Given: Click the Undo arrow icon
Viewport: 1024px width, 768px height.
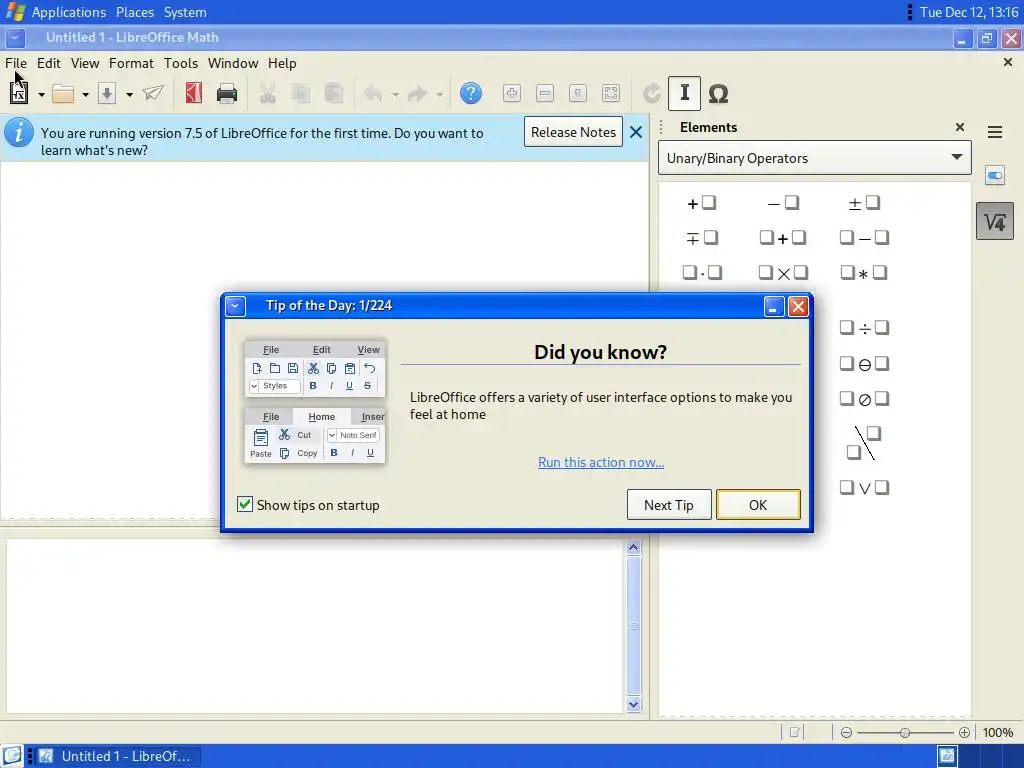Looking at the screenshot, I should (373, 93).
